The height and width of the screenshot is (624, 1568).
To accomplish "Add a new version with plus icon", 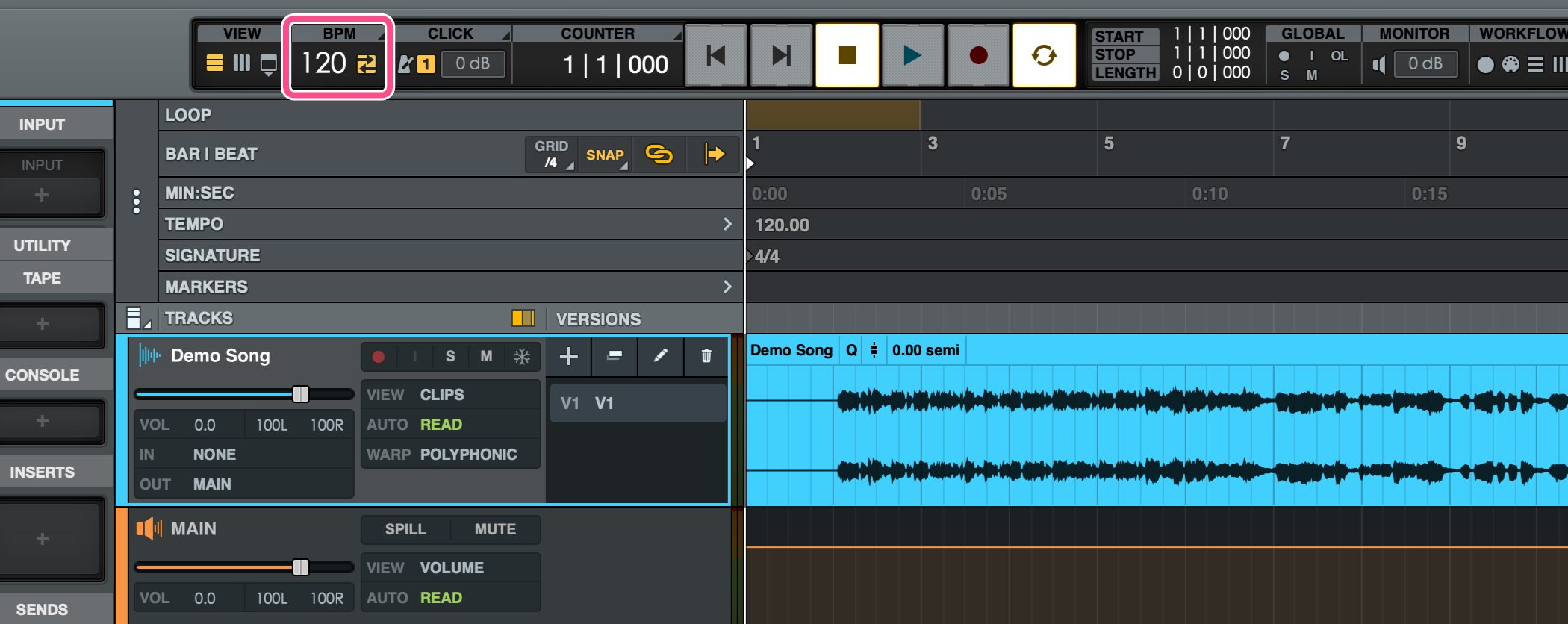I will coord(568,356).
